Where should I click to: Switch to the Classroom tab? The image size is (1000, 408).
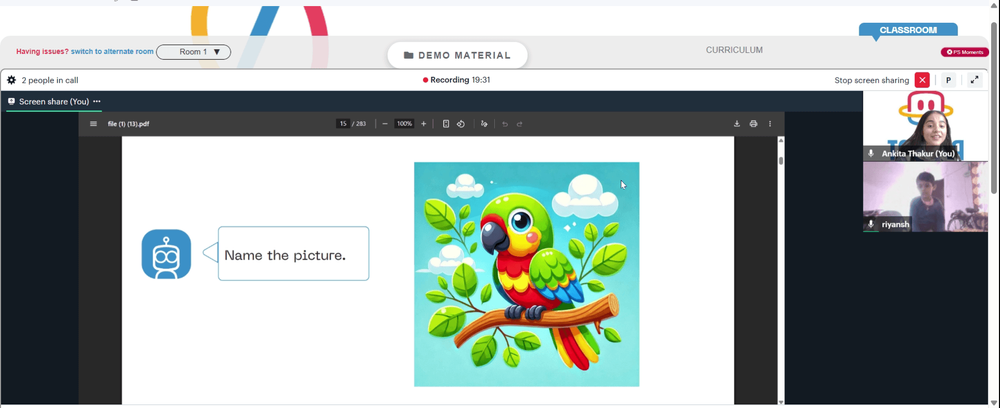click(x=908, y=30)
